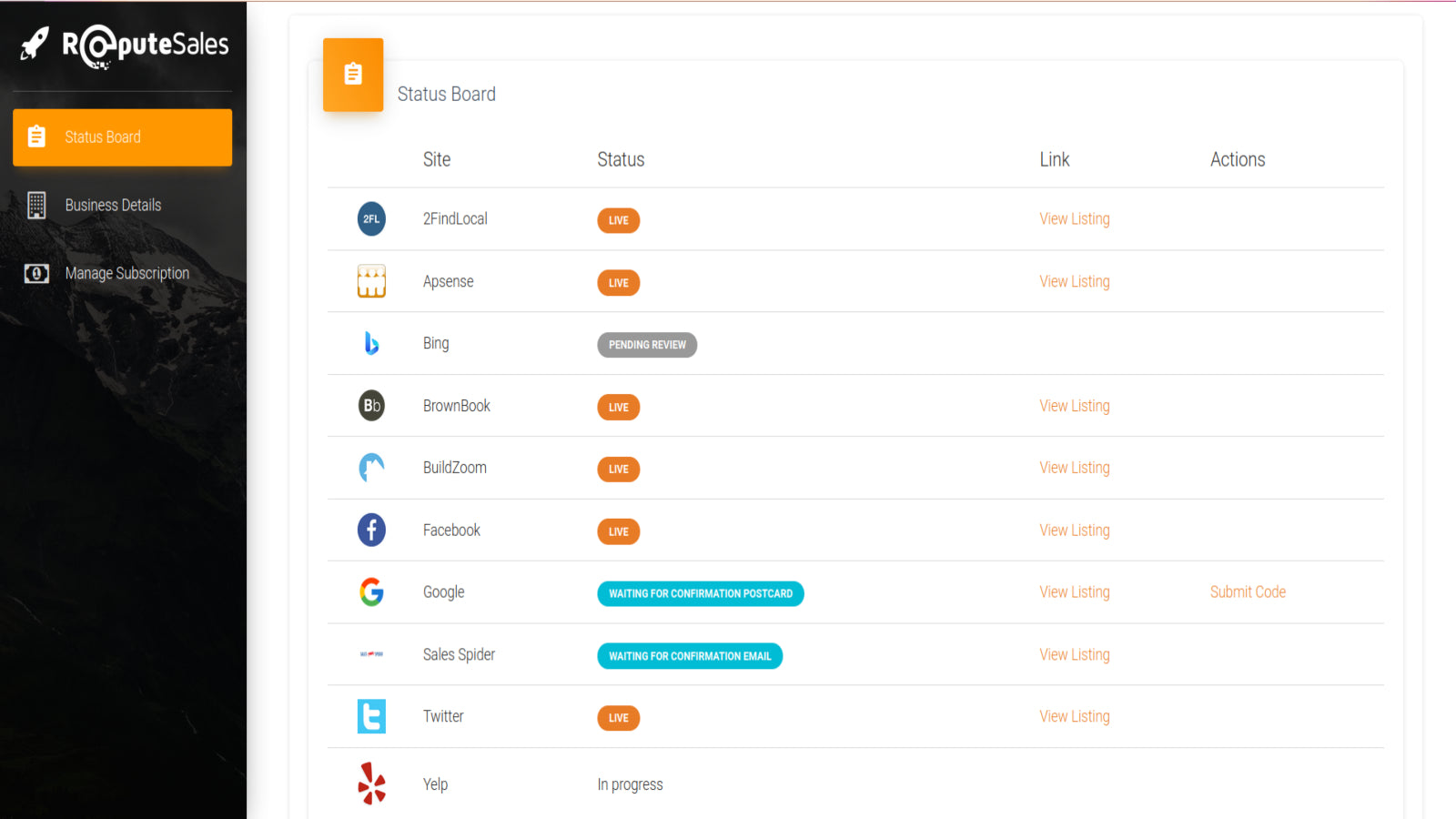This screenshot has height=819, width=1456.
Task: Click the Waiting for Confirmation Postcard badge
Action: click(x=701, y=593)
